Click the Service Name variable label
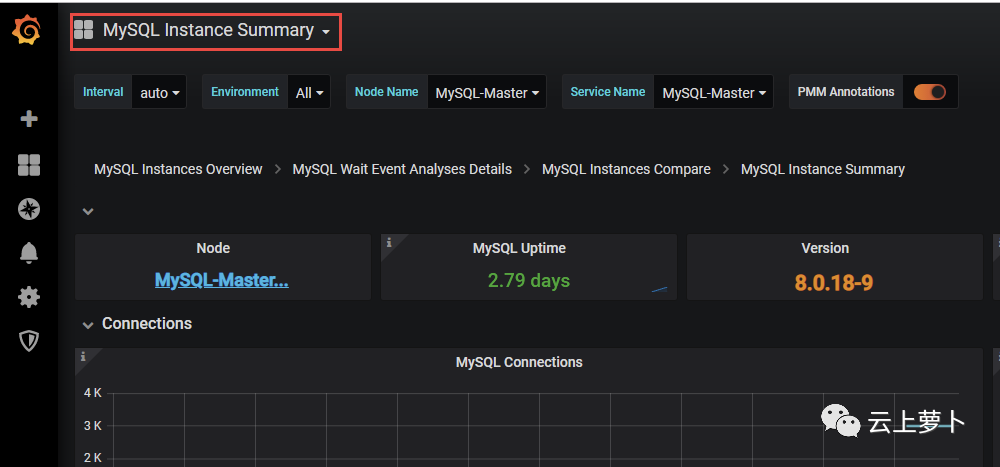 (608, 92)
